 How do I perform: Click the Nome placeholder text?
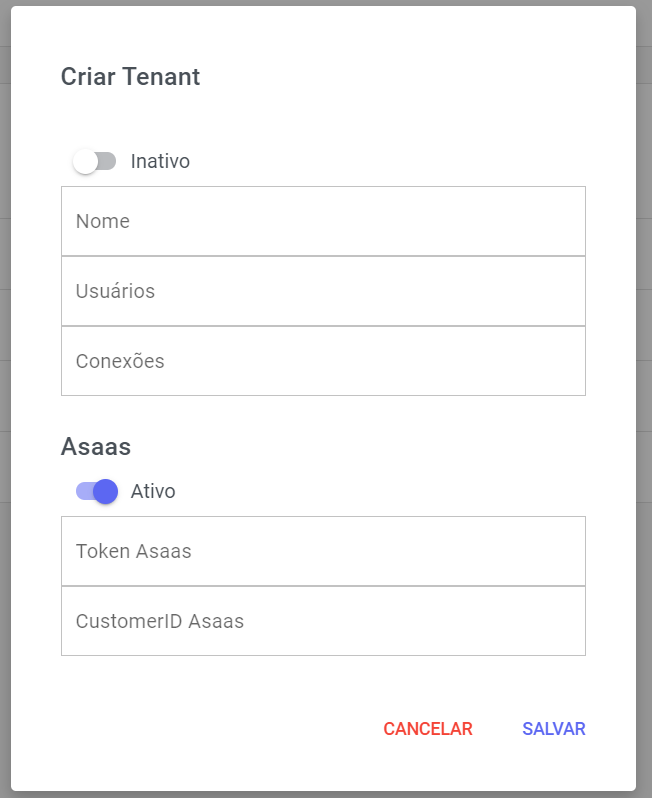(103, 221)
